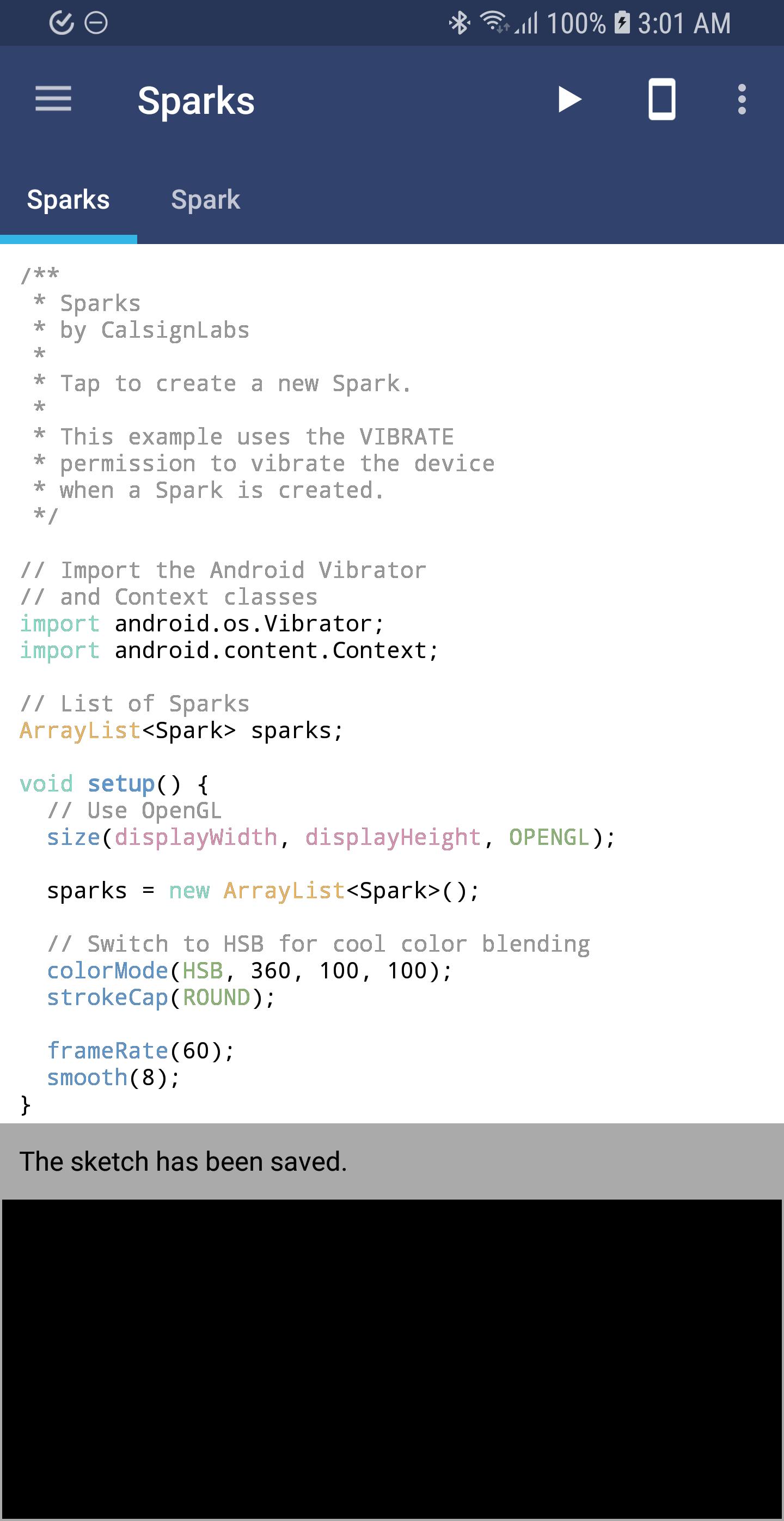Tap the 'The sketch has been saved.' message bar

[391, 1161]
